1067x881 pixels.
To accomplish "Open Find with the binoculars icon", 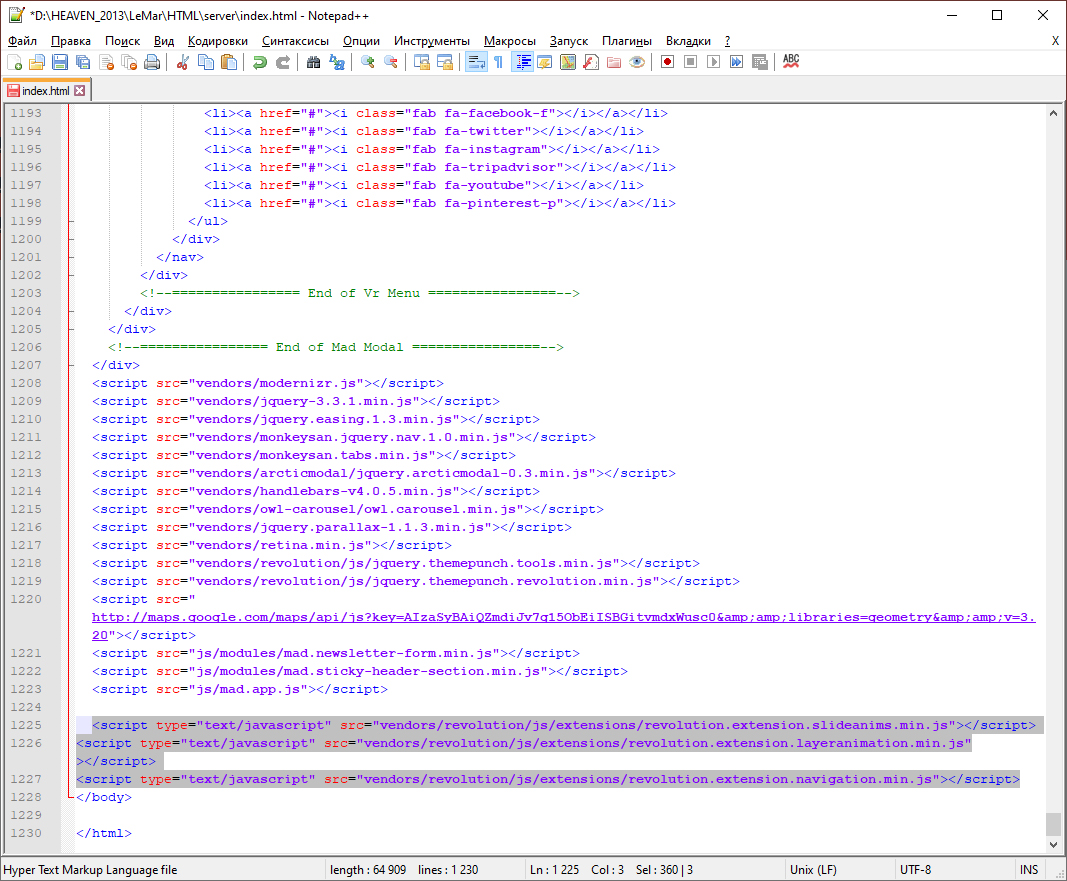I will pyautogui.click(x=314, y=62).
